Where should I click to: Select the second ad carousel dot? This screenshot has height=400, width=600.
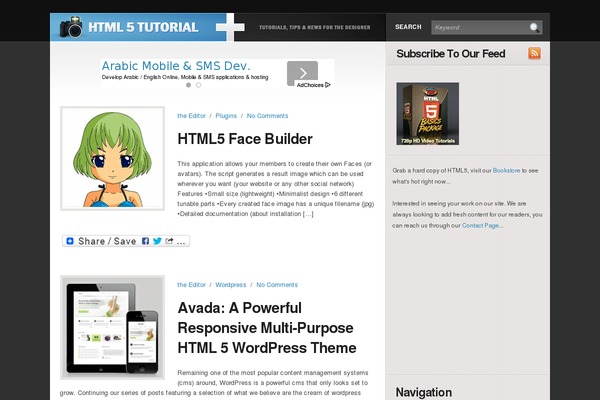(x=198, y=85)
